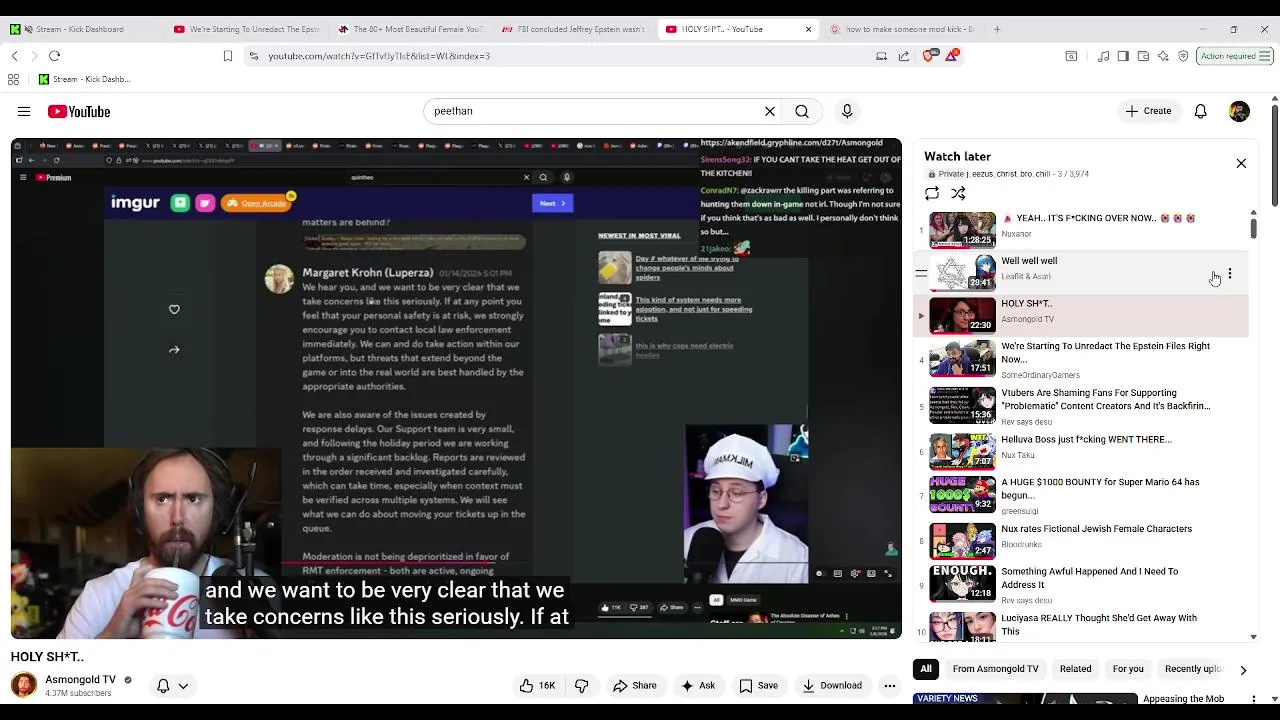Toggle loop playlist
Image resolution: width=1280 pixels, height=720 pixels.
pos(932,193)
